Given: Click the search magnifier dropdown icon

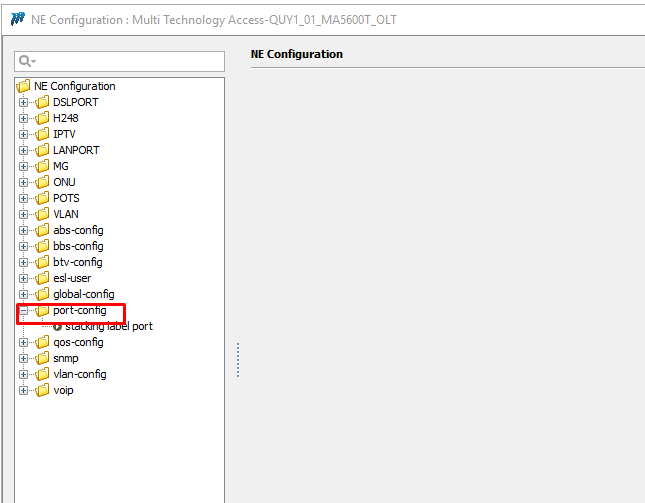Looking at the screenshot, I should [27, 61].
